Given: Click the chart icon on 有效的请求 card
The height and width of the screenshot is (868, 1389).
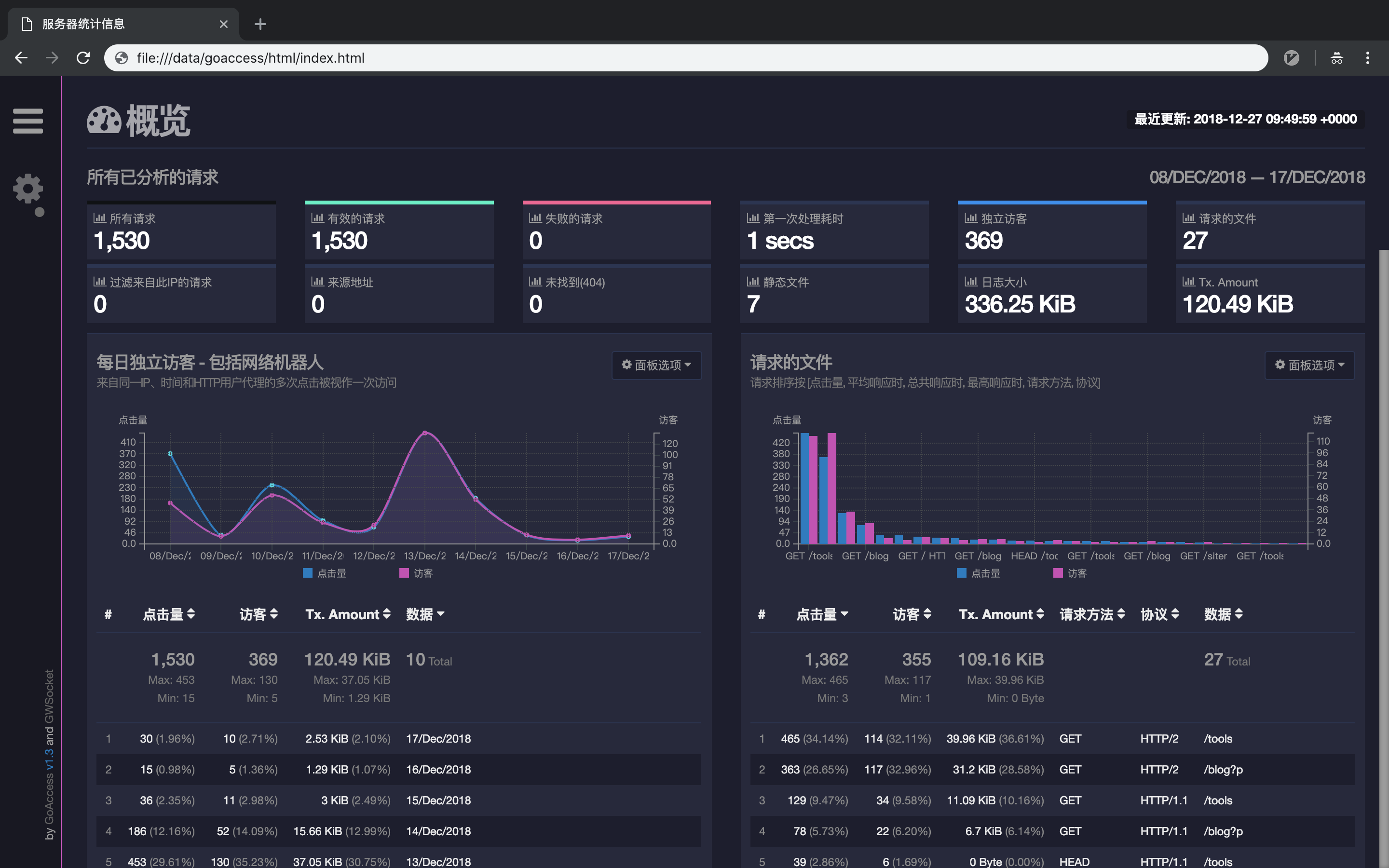Looking at the screenshot, I should click(x=317, y=218).
